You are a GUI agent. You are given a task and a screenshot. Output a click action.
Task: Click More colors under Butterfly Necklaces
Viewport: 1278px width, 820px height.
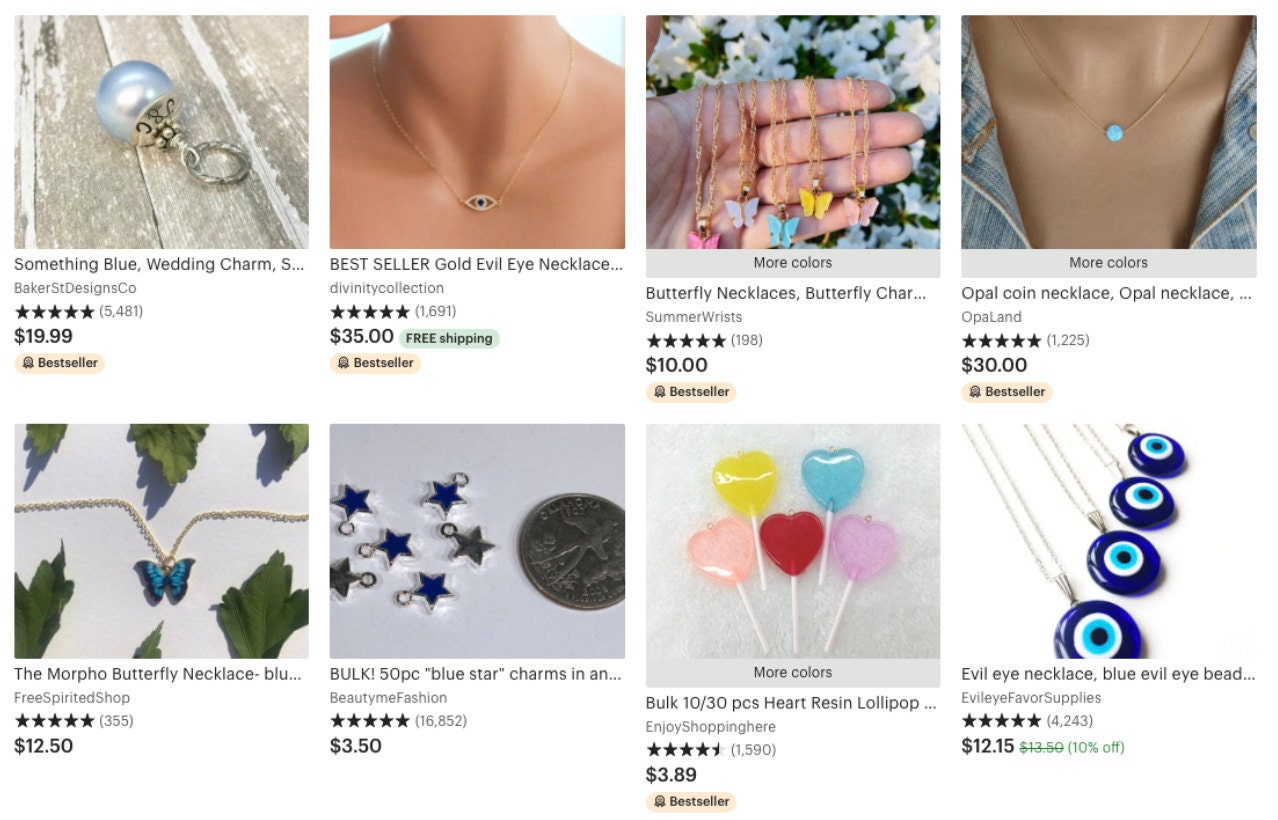point(793,263)
